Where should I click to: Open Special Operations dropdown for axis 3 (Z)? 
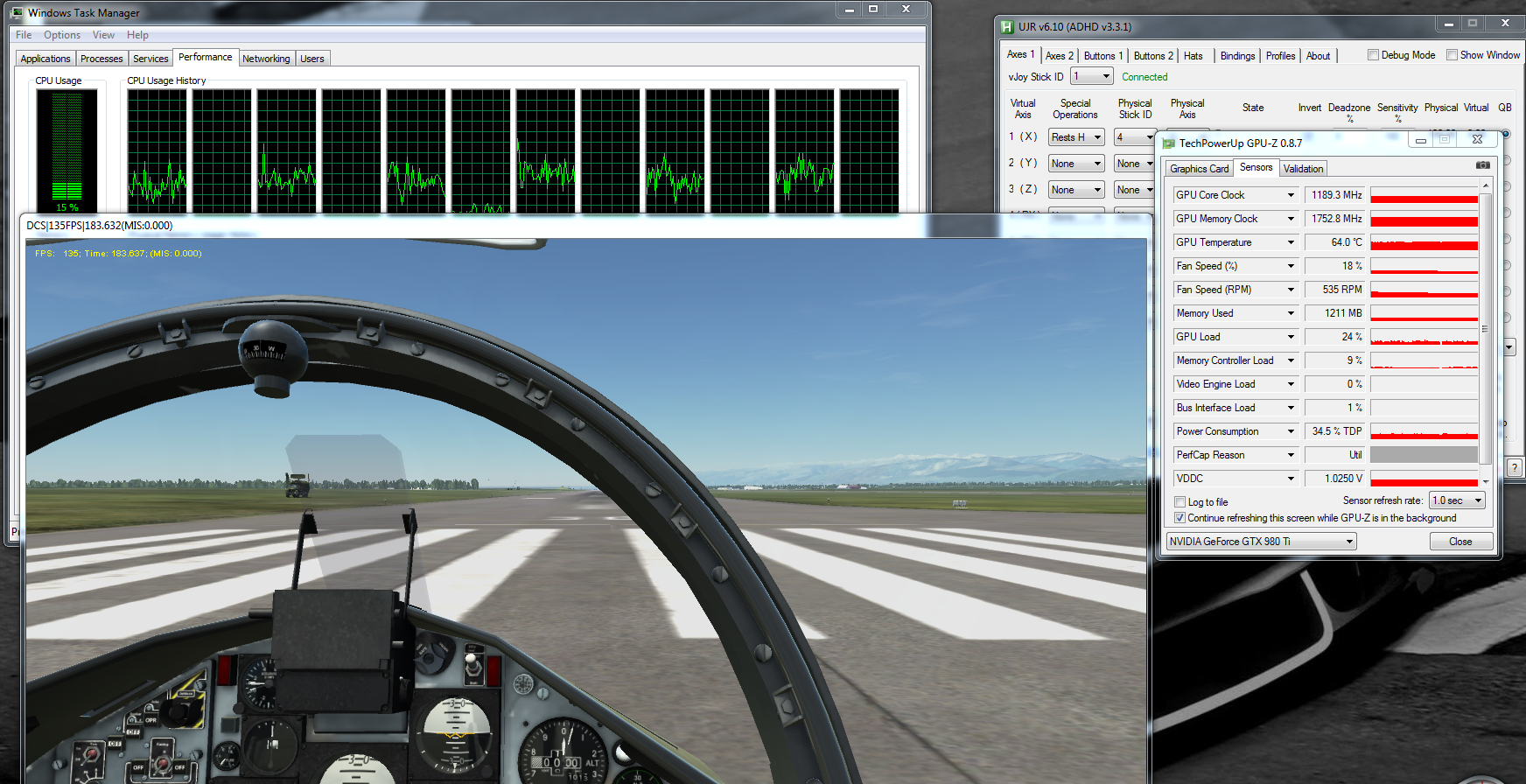pos(1076,190)
